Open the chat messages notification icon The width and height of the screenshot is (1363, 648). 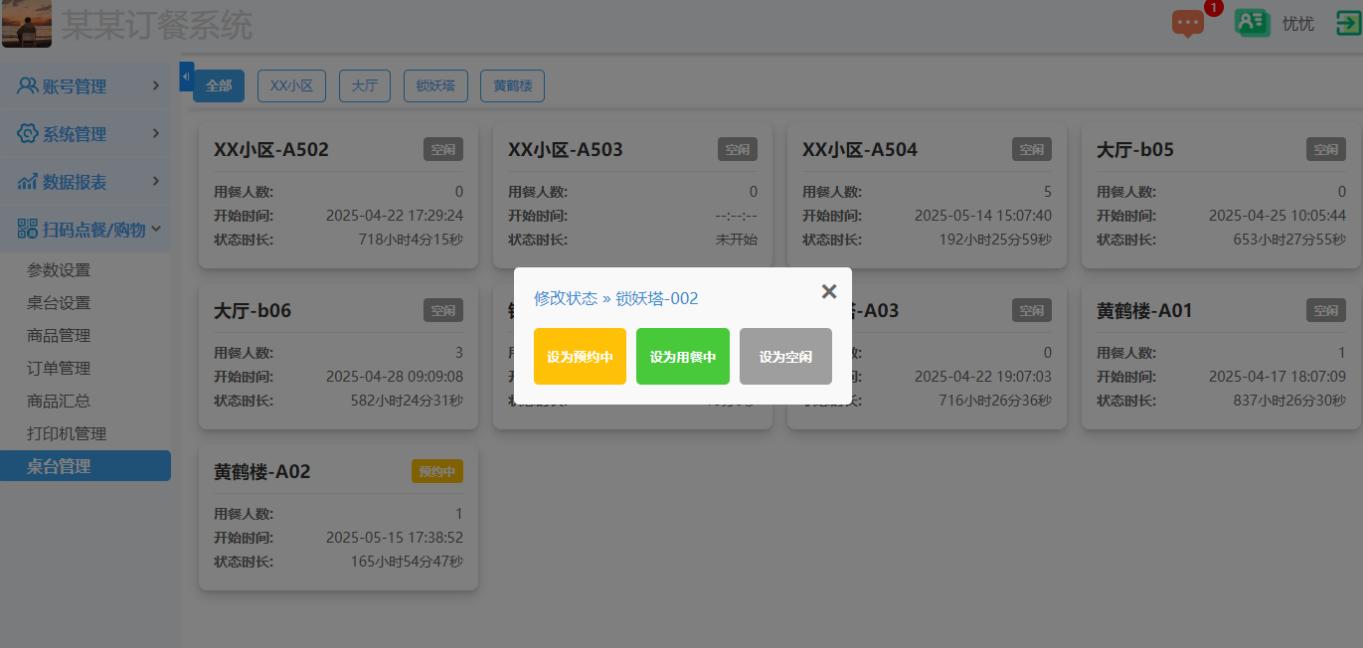tap(1188, 23)
